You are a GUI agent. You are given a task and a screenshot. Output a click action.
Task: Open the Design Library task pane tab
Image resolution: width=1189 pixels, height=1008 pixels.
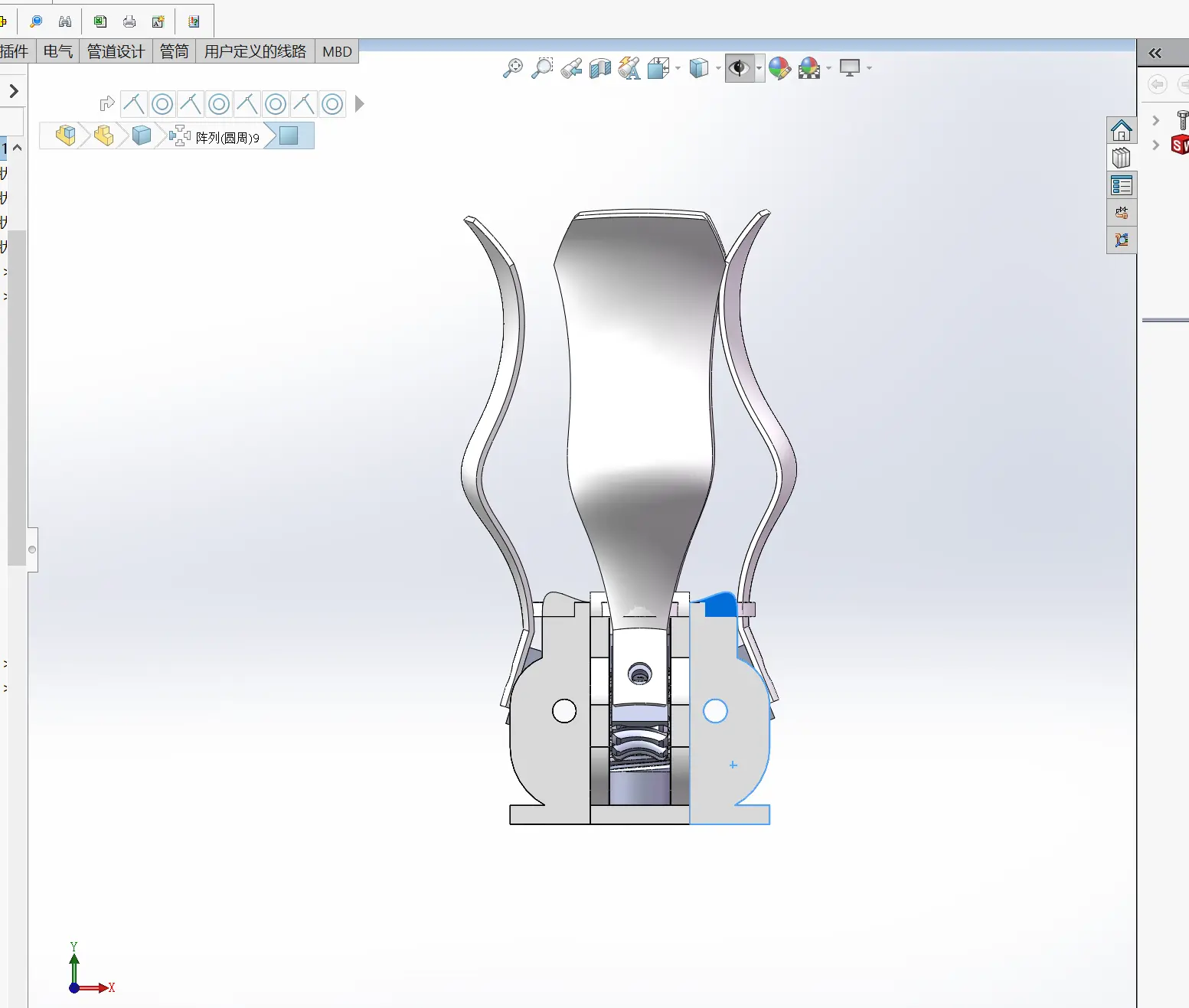pyautogui.click(x=1122, y=158)
